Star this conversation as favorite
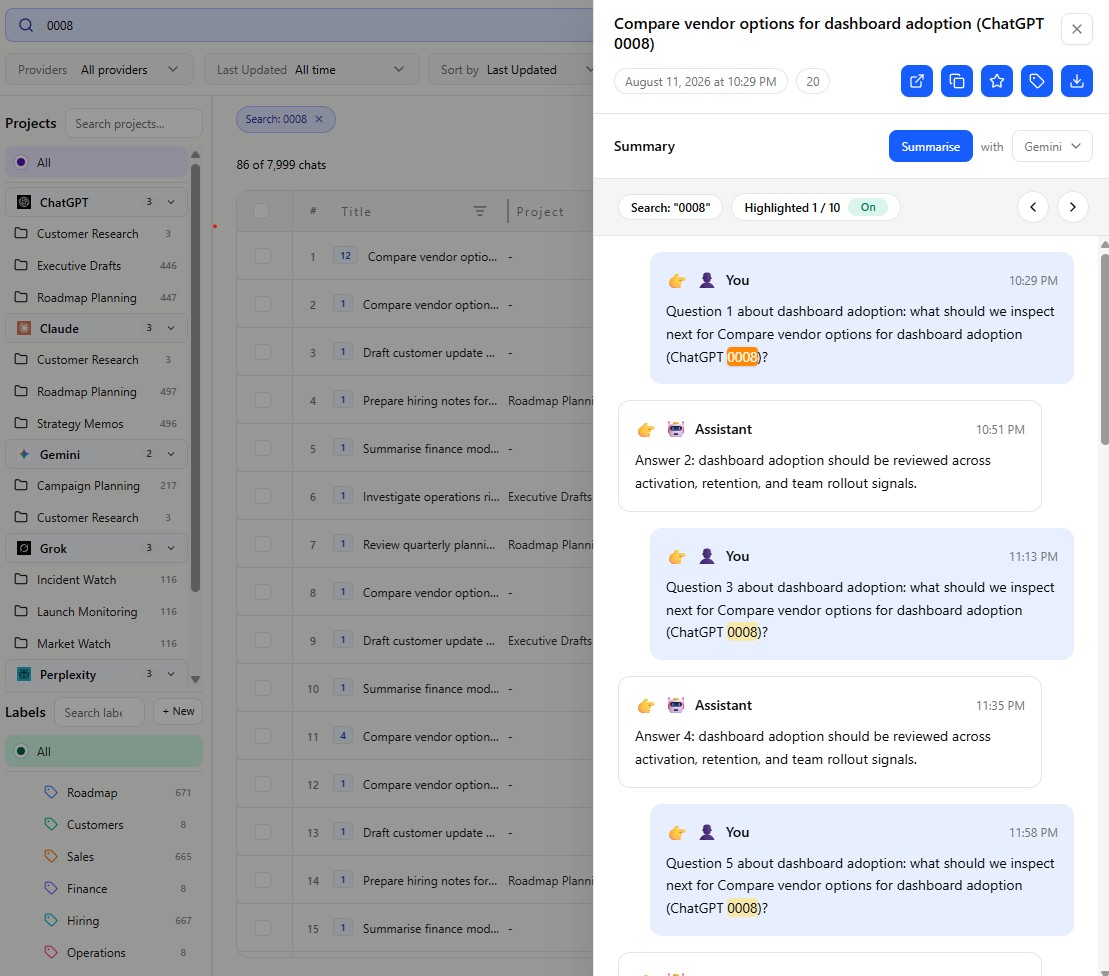Viewport: 1109px width, 976px height. coord(997,81)
